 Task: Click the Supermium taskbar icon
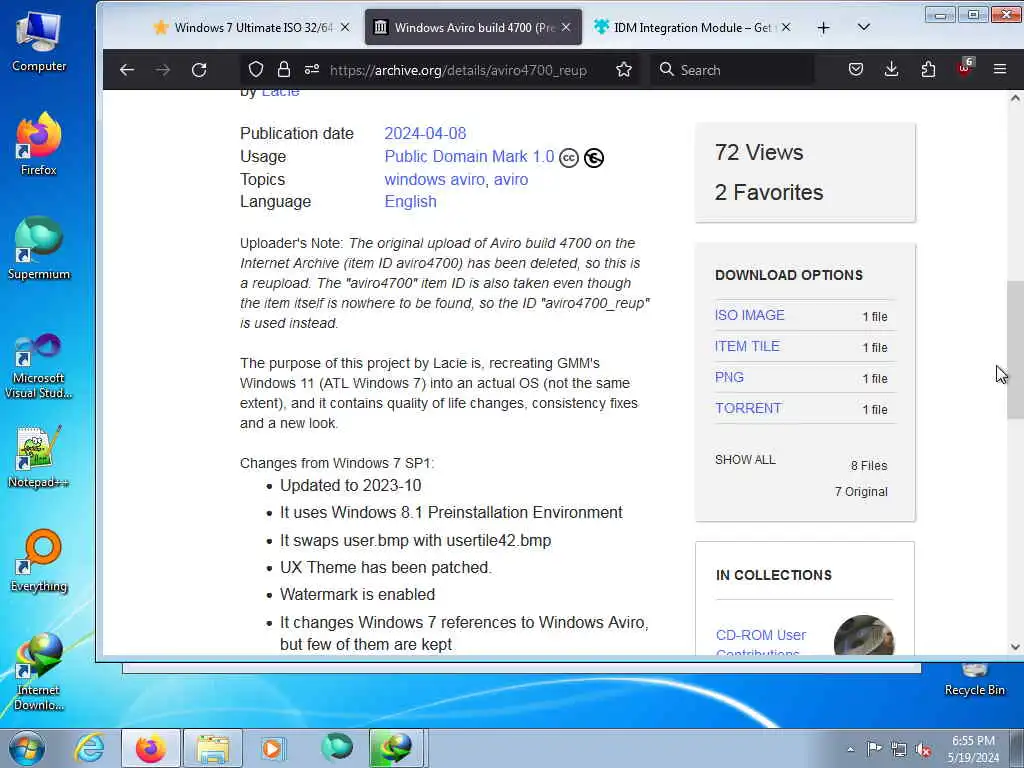(337, 747)
